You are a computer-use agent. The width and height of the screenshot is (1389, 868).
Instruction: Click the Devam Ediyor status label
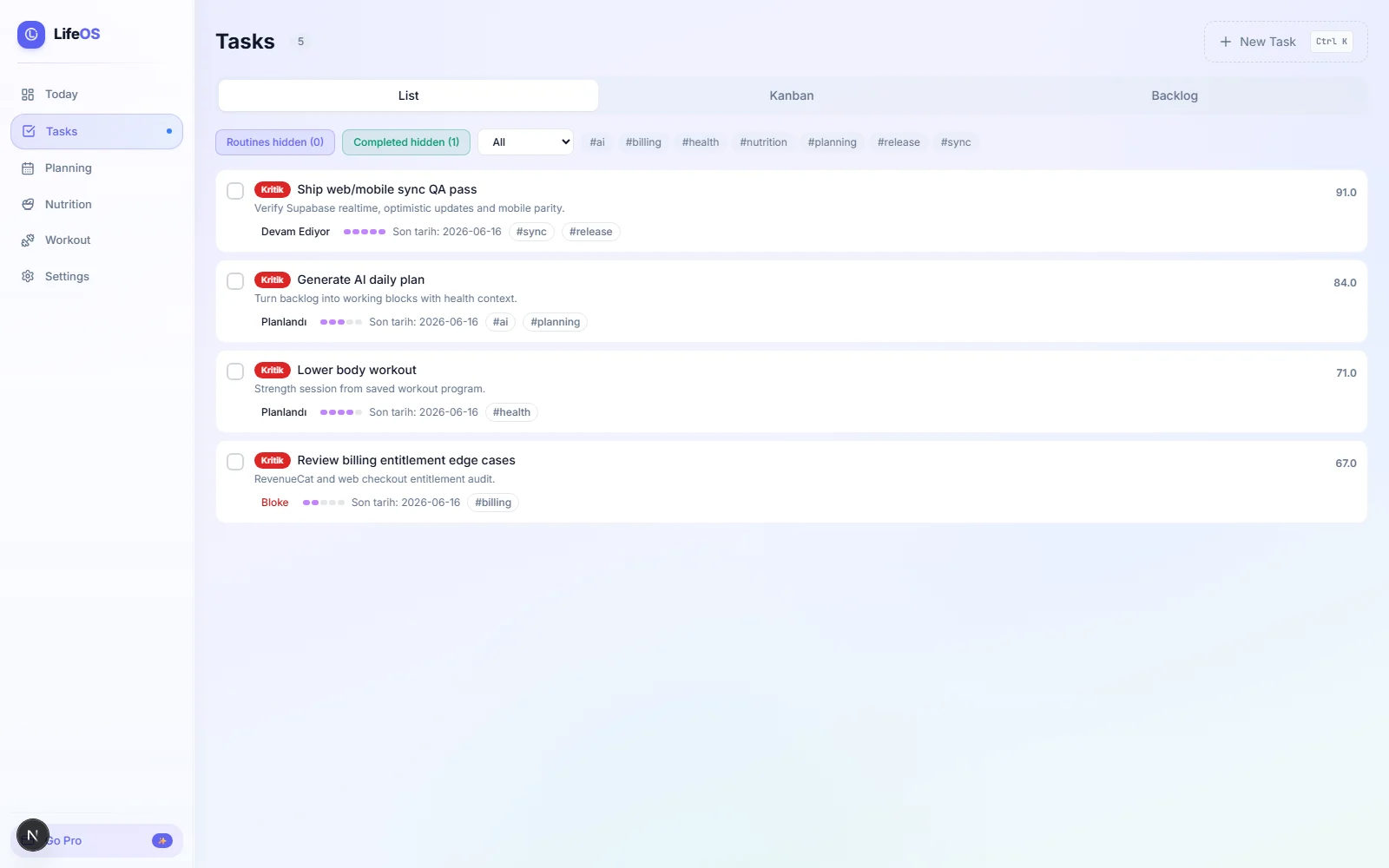click(x=295, y=232)
